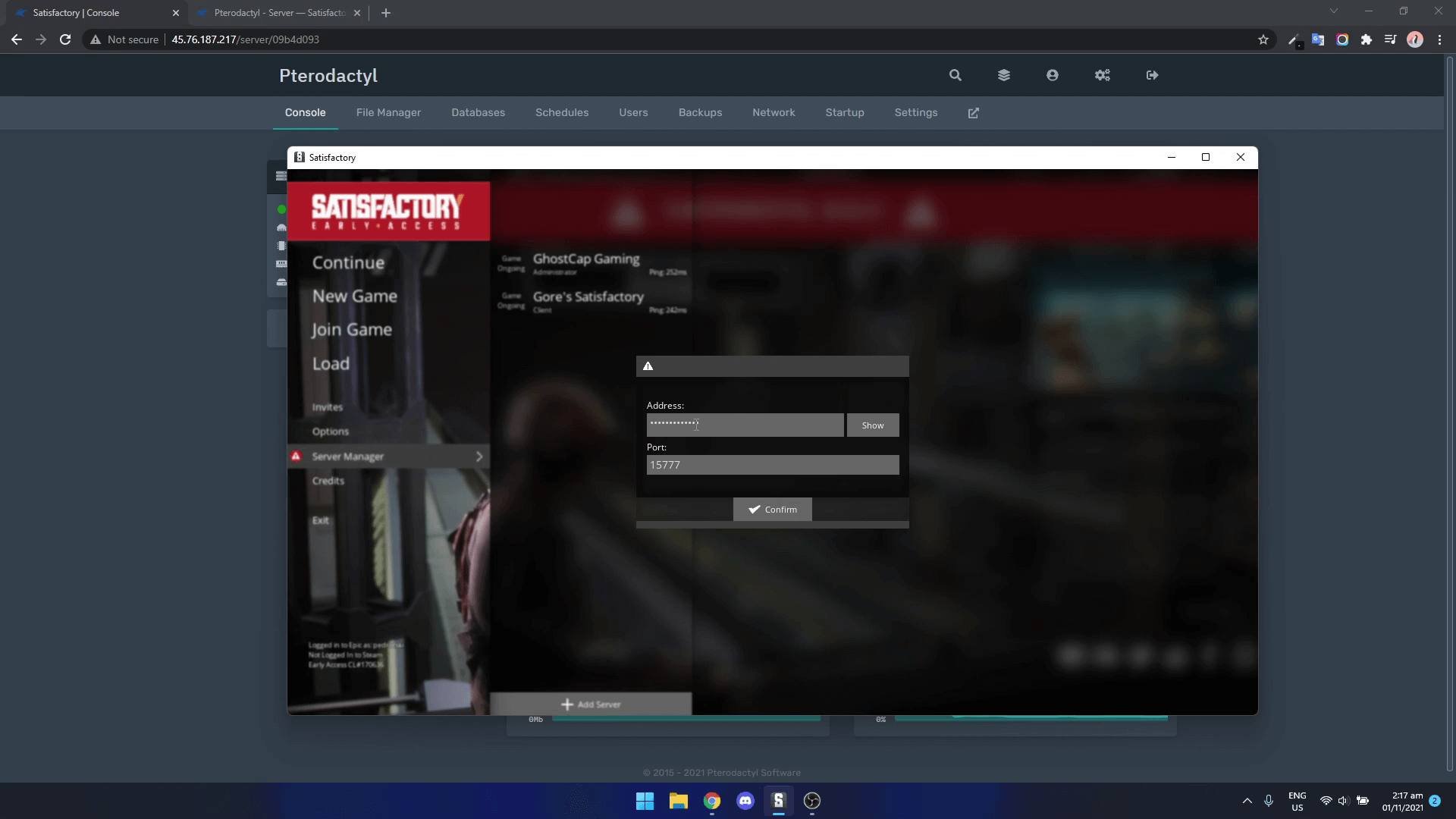
Task: Select the Gore's Satisfactory server entry
Action: 591,301
